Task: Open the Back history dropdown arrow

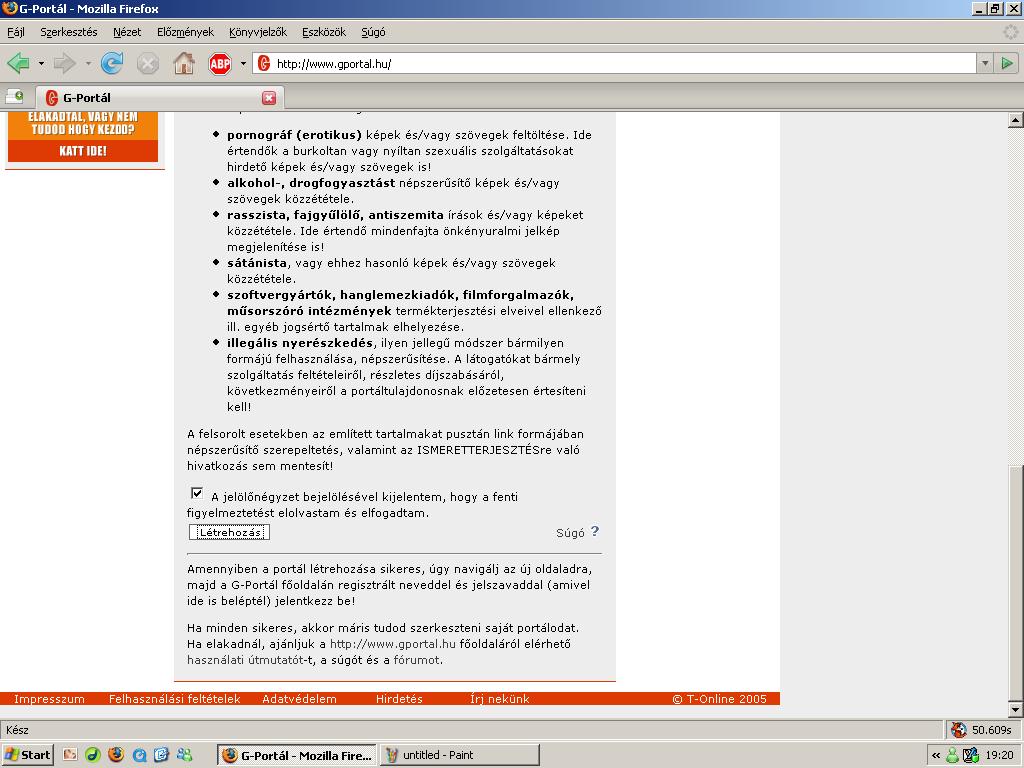Action: pos(41,64)
